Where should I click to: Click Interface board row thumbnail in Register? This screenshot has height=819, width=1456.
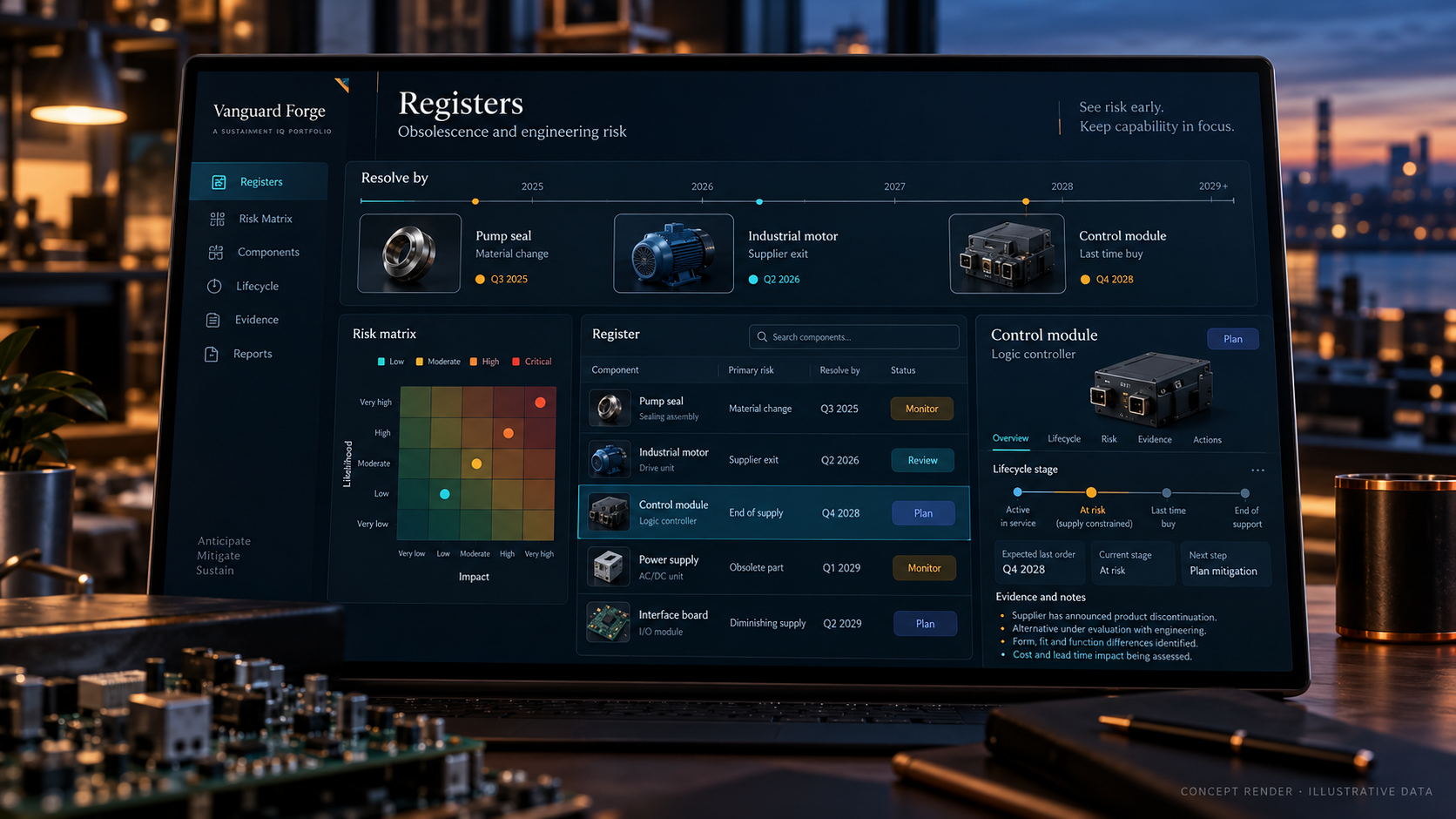coord(608,623)
